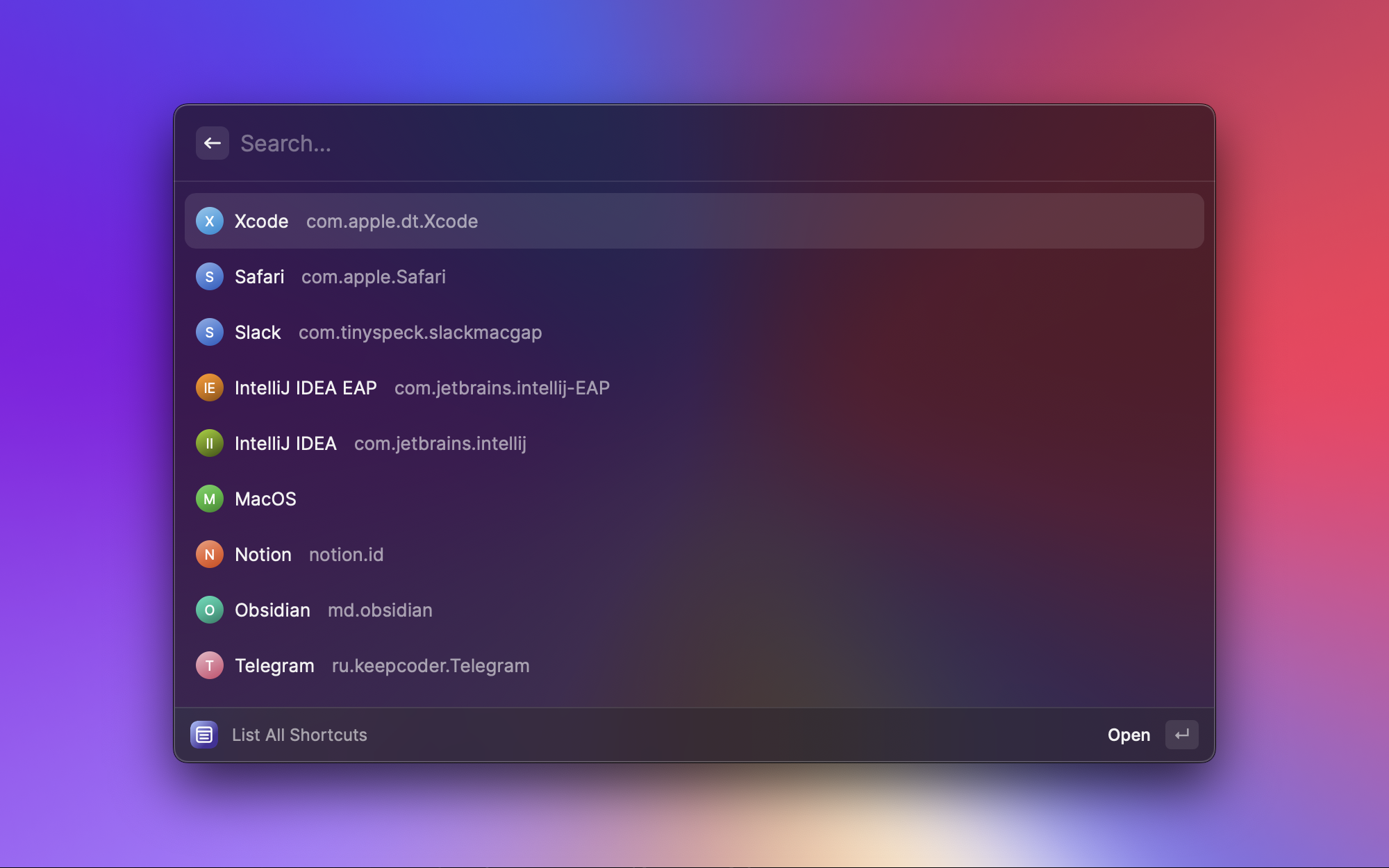
Task: Click the search input field
Action: [x=694, y=143]
